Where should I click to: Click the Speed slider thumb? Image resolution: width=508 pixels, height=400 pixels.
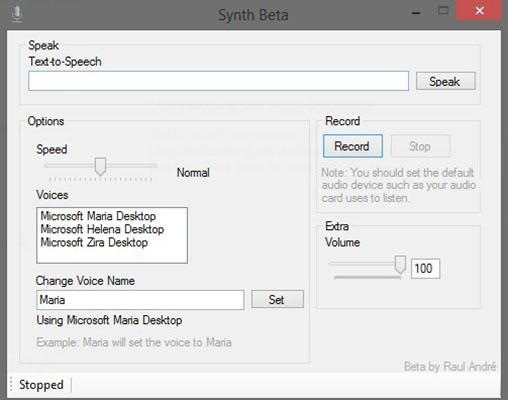(100, 166)
